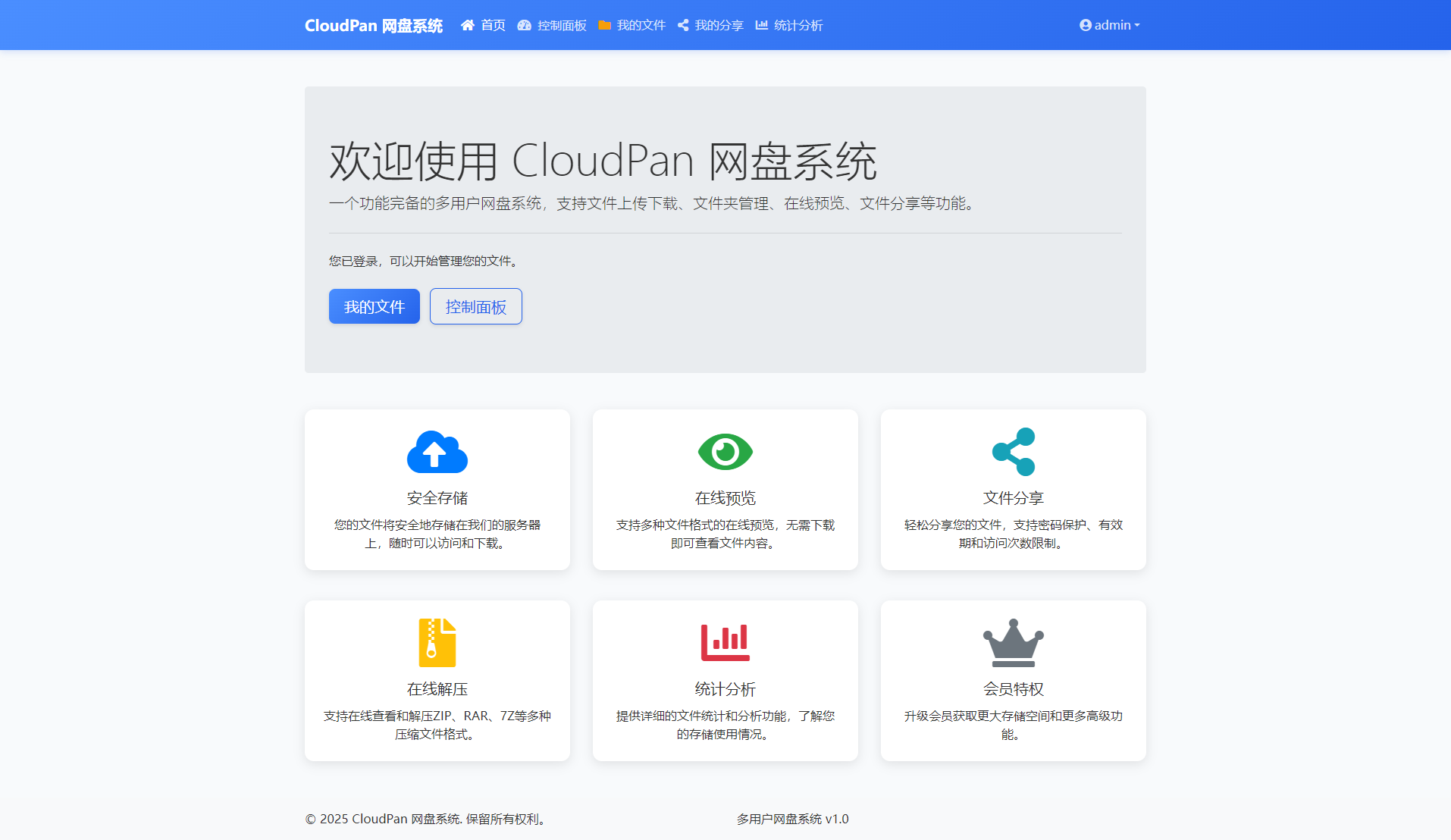The height and width of the screenshot is (840, 1451).
Task: Click the description starting 提供详细的文件统计
Action: point(725,725)
